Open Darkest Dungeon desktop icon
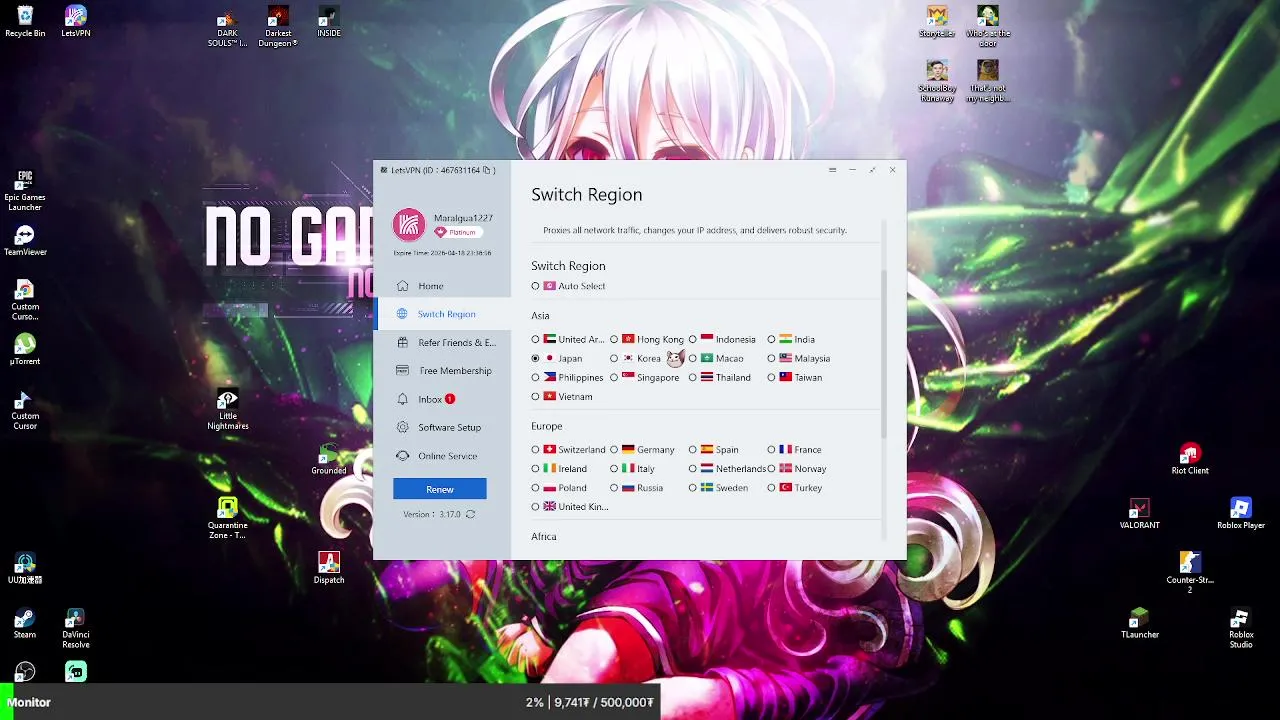1280x720 pixels. [279, 27]
